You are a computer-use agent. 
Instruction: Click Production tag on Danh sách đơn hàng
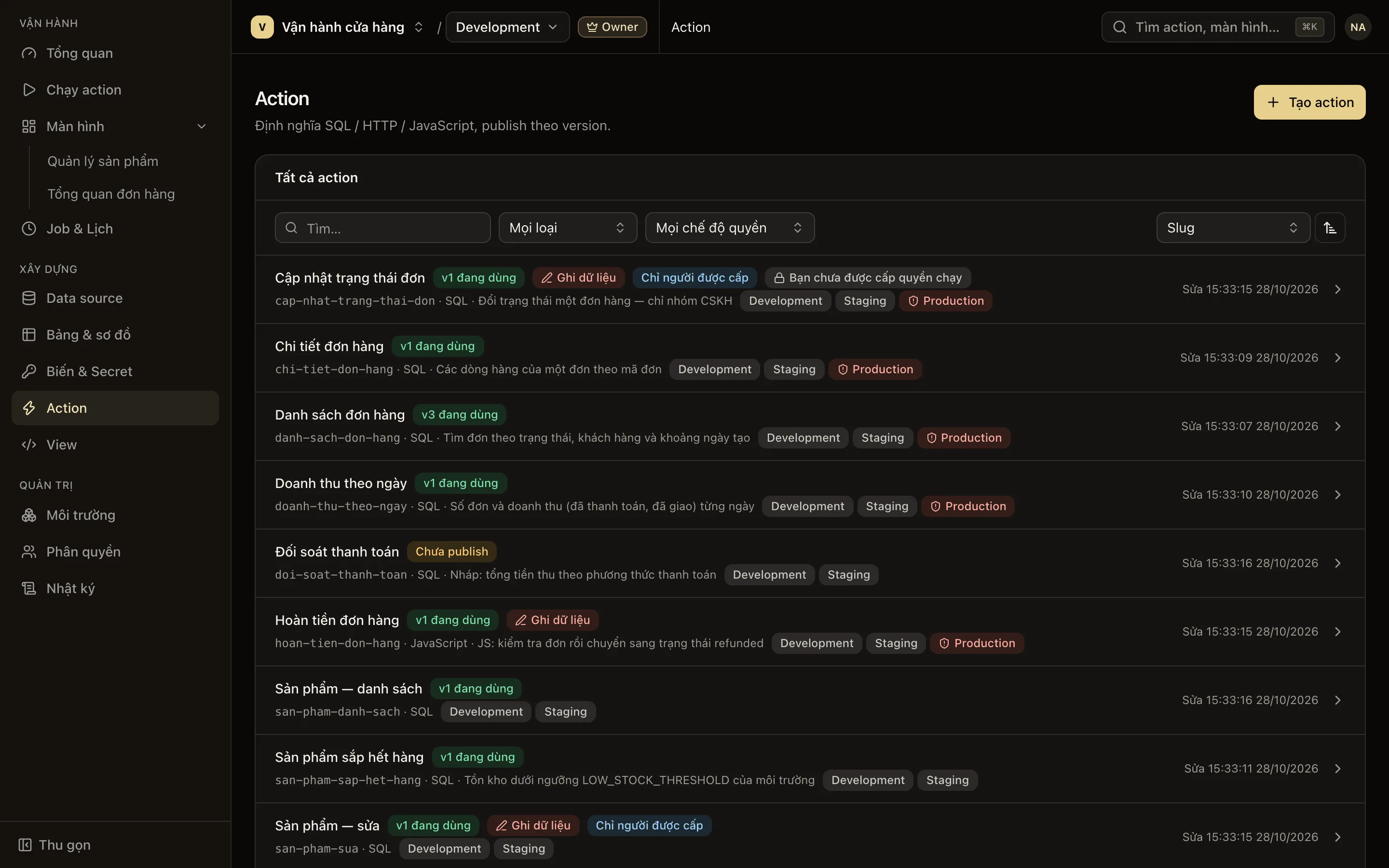964,438
